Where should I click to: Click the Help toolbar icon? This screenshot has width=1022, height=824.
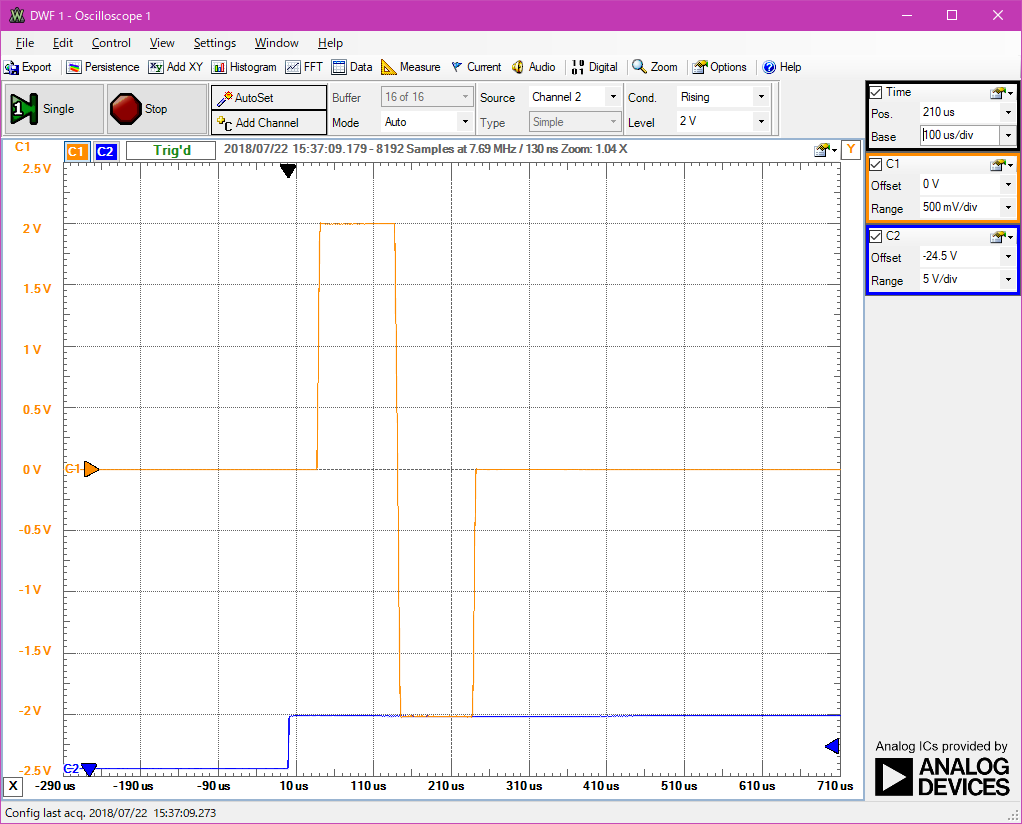point(782,67)
